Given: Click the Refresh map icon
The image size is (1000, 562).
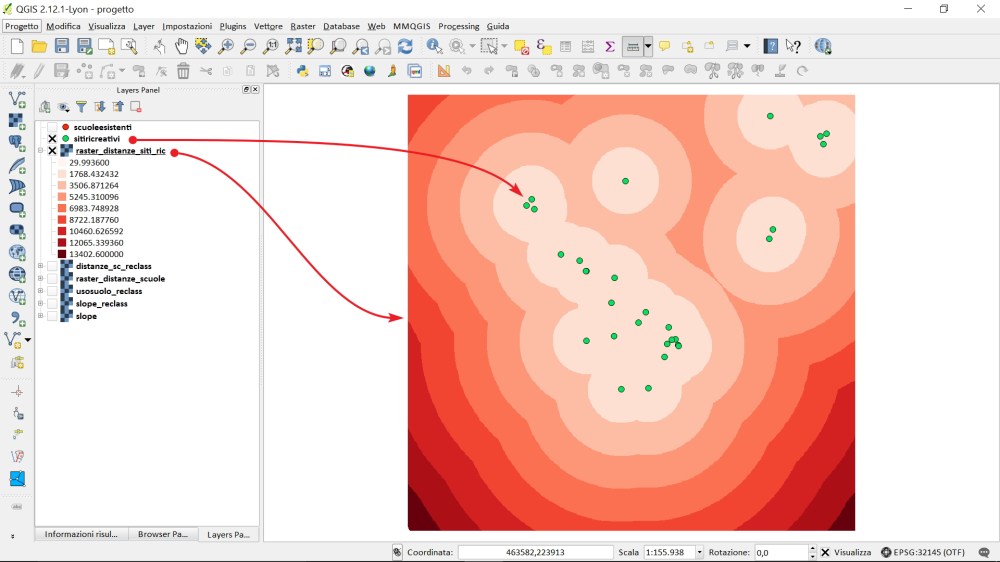Looking at the screenshot, I should click(x=405, y=46).
